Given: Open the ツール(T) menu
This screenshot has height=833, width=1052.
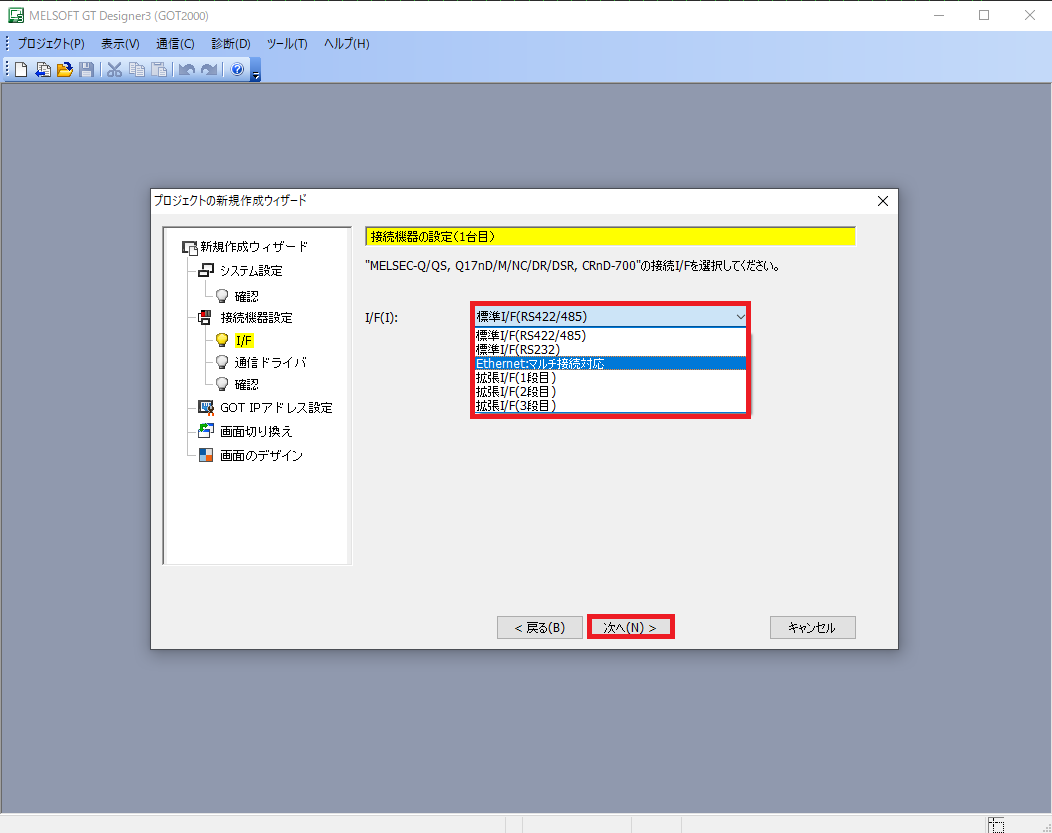Looking at the screenshot, I should click(x=287, y=44).
